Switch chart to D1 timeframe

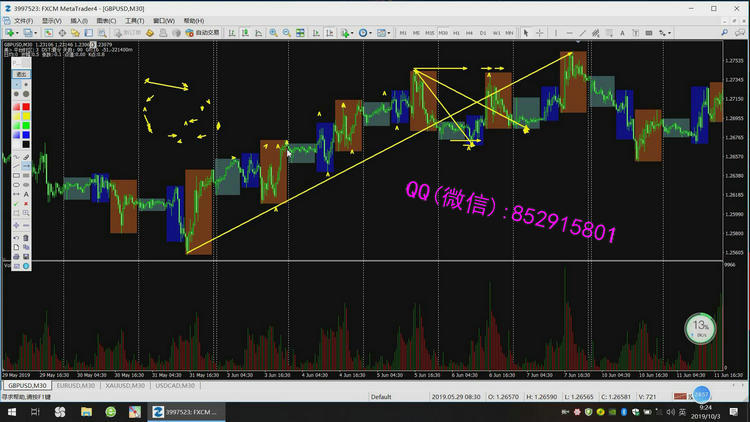tap(482, 33)
